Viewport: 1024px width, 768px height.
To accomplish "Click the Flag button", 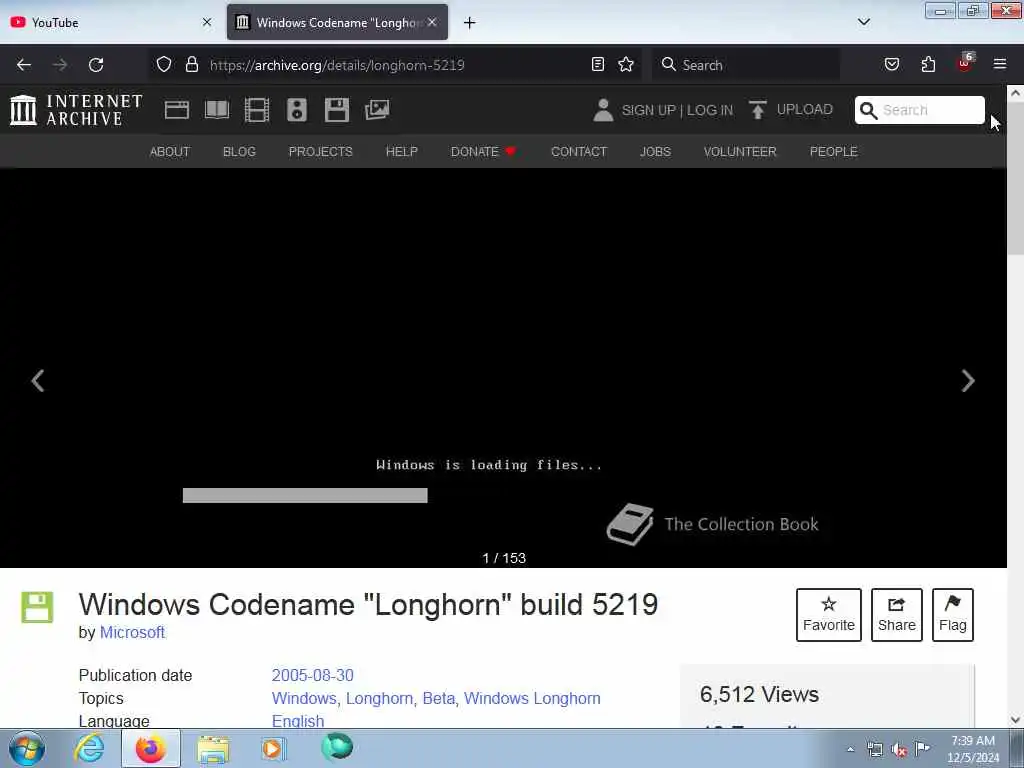I will [953, 615].
